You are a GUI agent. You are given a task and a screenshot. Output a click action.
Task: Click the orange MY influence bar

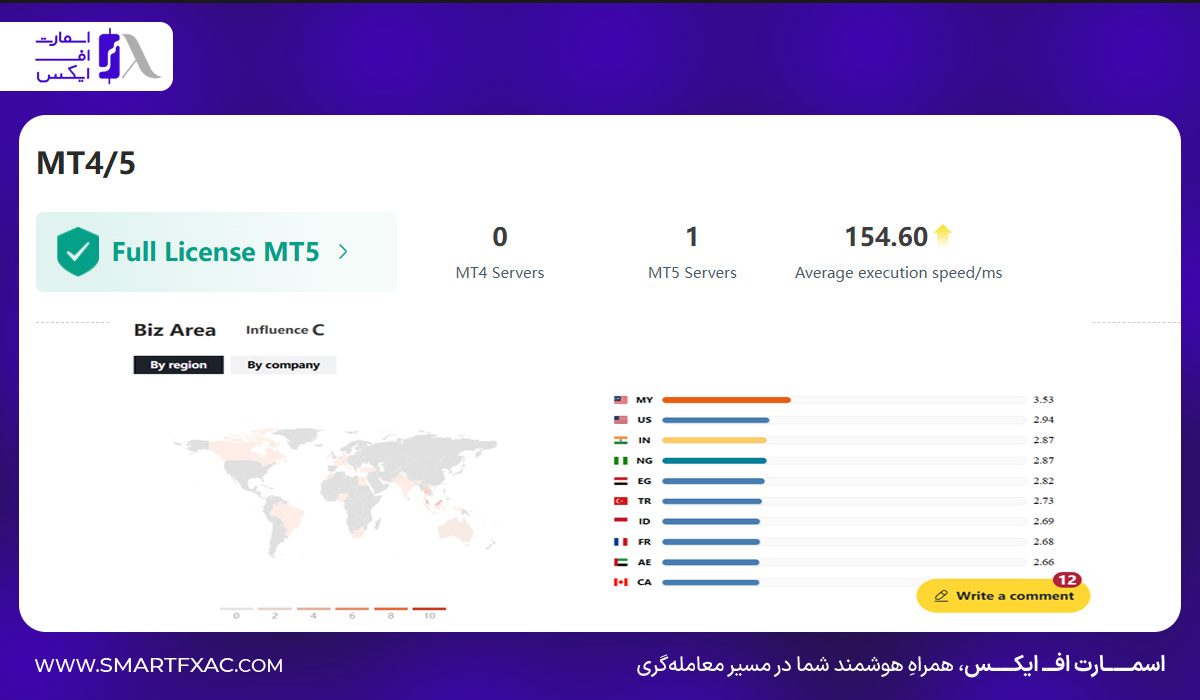point(726,400)
